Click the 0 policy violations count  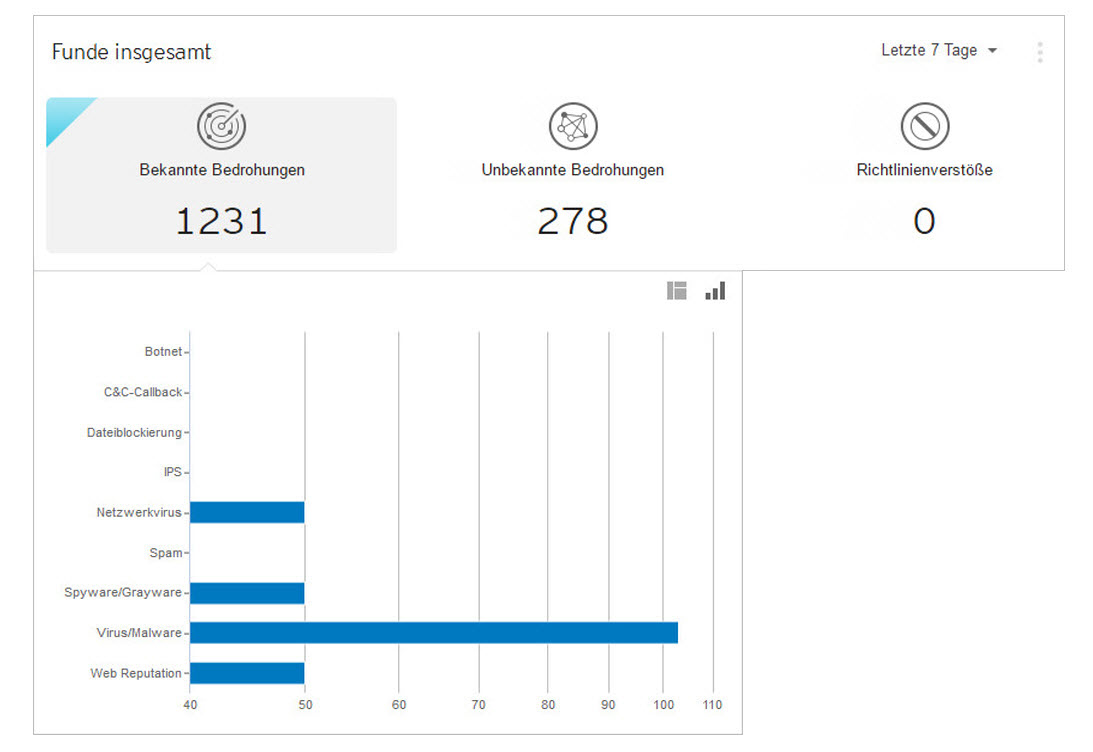pyautogui.click(x=924, y=221)
